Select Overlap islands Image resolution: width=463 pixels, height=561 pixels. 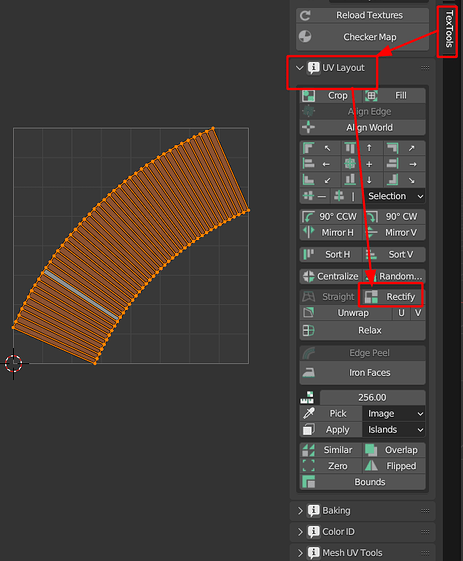point(394,450)
